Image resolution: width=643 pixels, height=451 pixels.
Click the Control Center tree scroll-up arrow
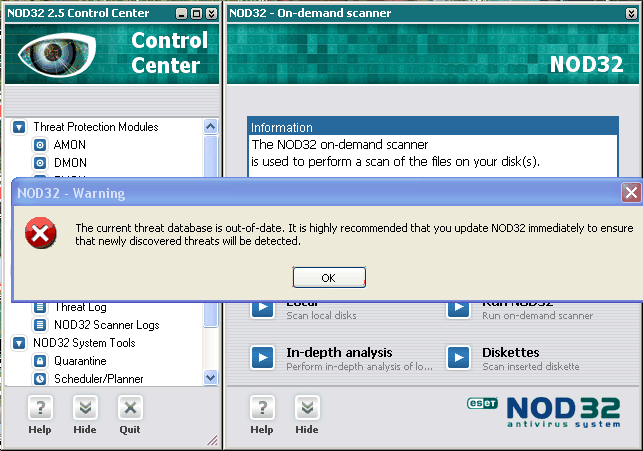click(210, 127)
